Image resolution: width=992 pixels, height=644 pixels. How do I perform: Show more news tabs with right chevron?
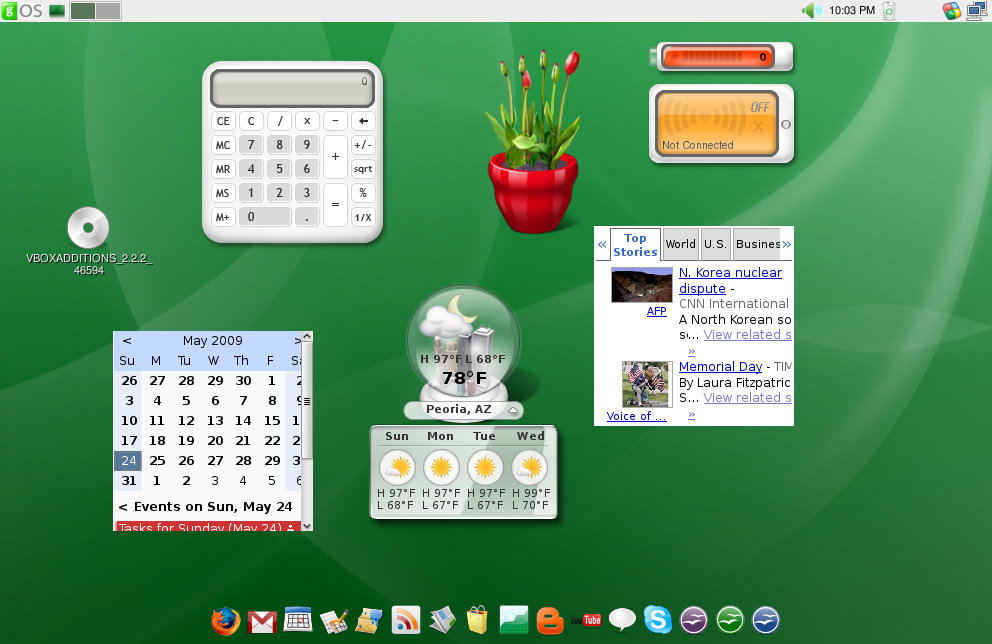click(x=787, y=244)
